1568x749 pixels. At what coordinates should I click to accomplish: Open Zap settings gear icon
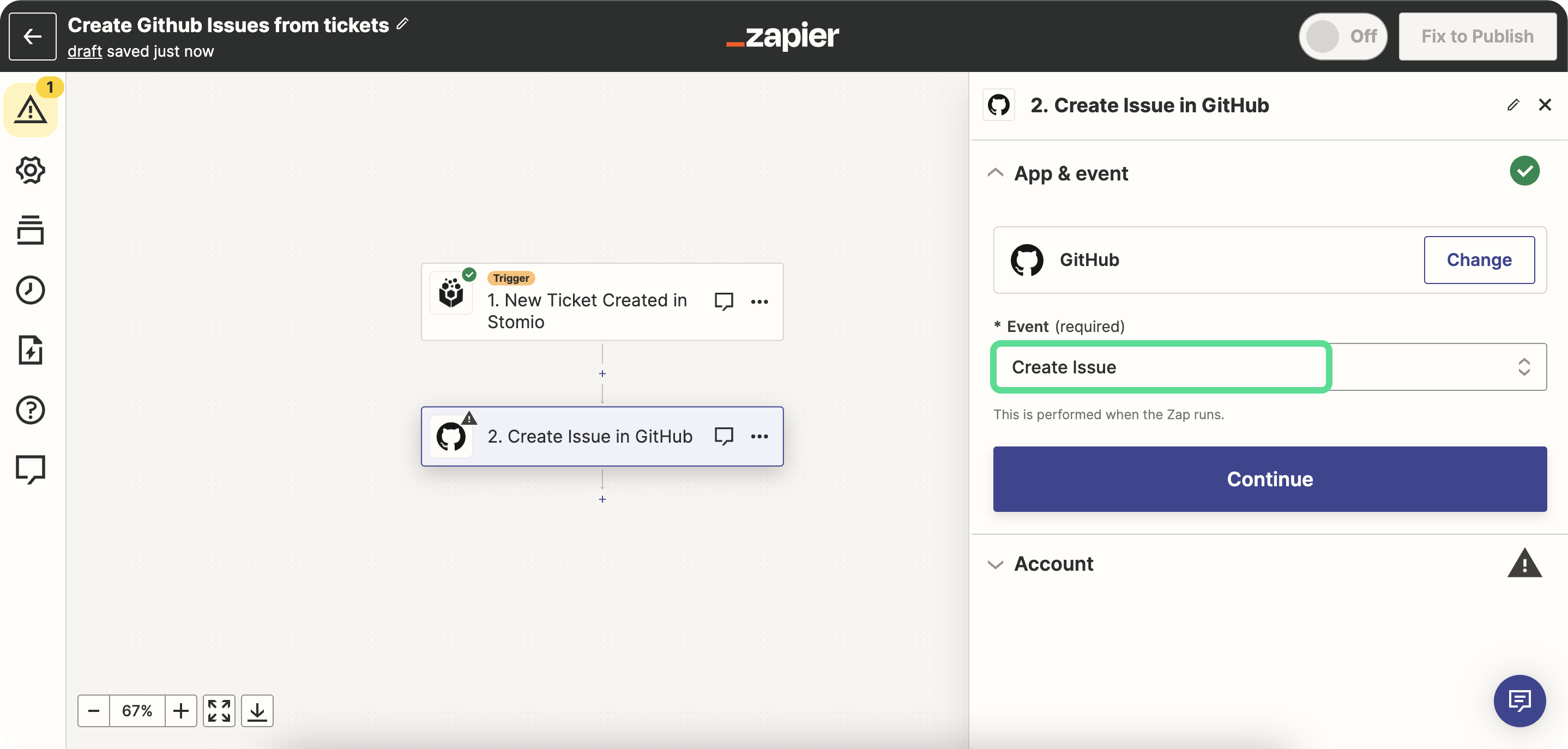click(31, 170)
